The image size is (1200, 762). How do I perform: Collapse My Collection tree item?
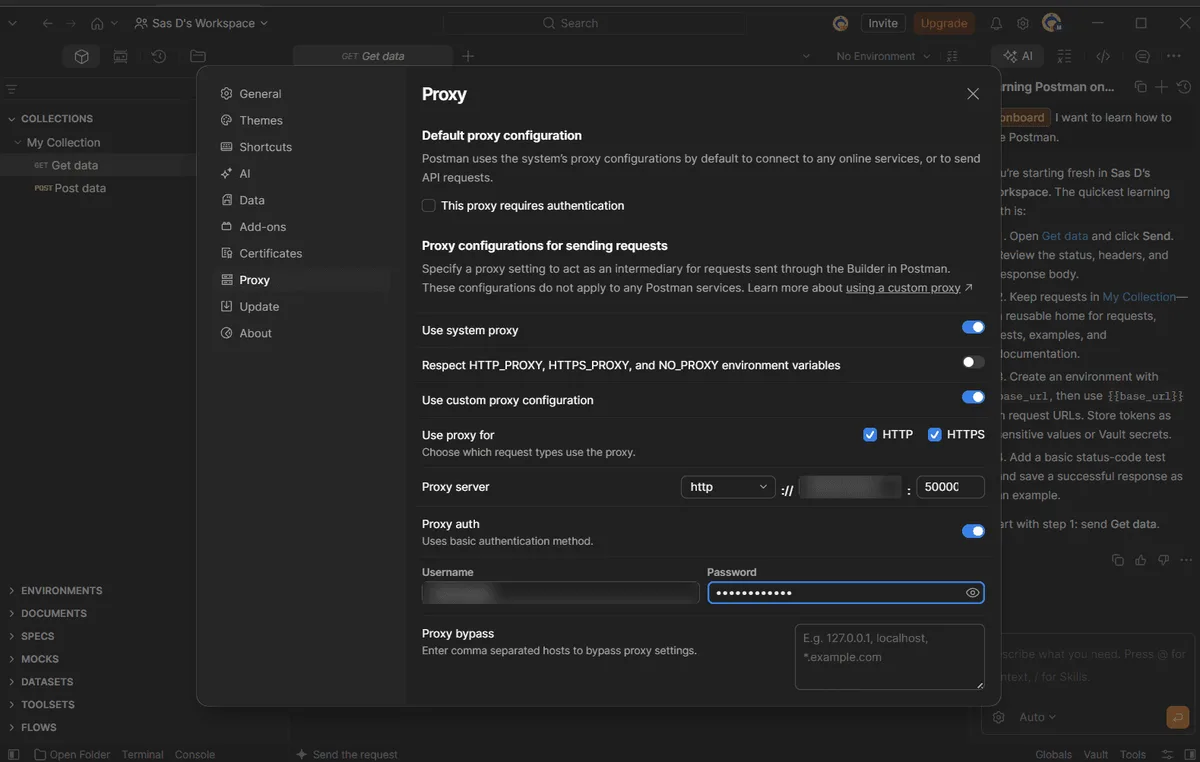click(x=16, y=143)
